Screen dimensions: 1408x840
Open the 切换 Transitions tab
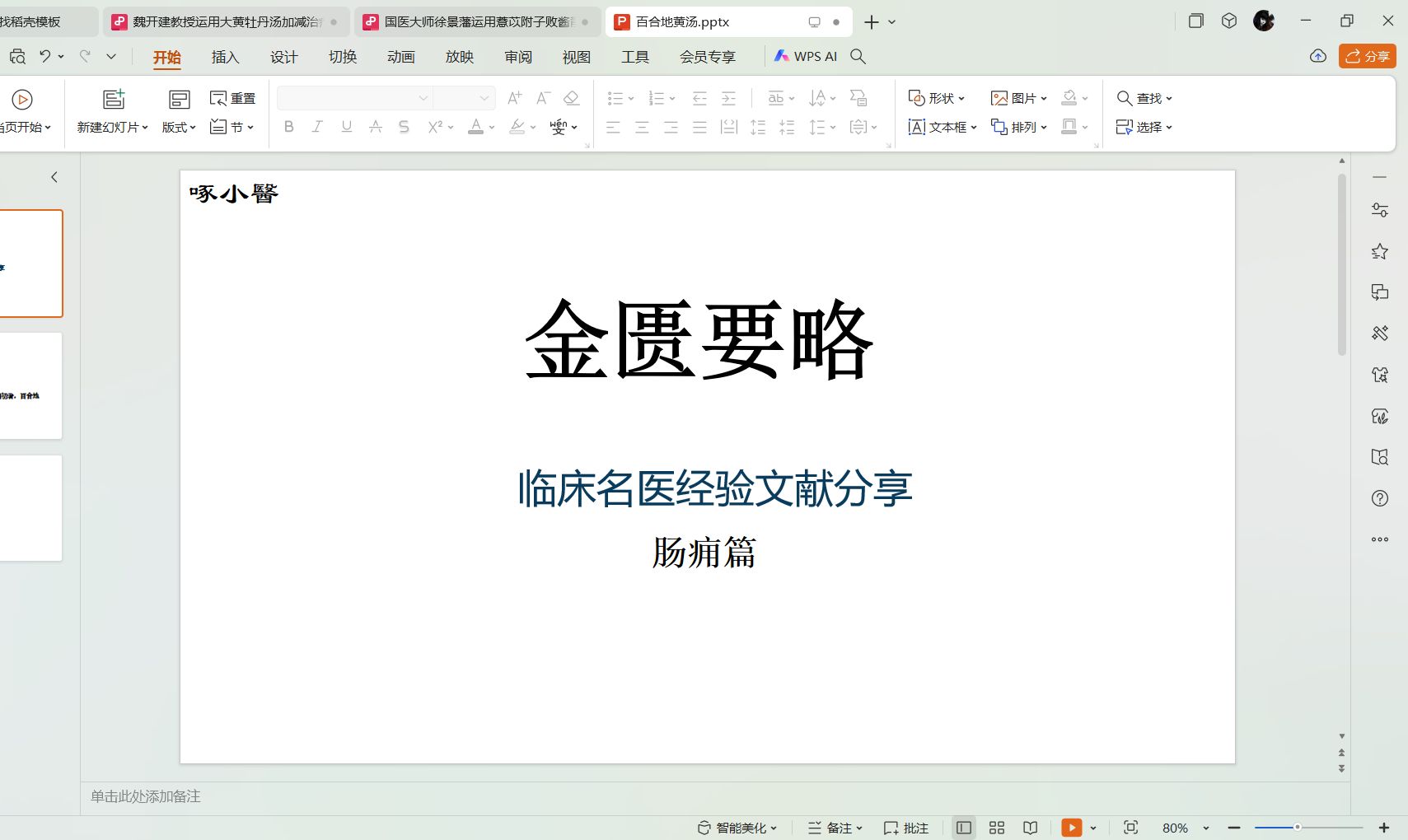click(x=343, y=57)
